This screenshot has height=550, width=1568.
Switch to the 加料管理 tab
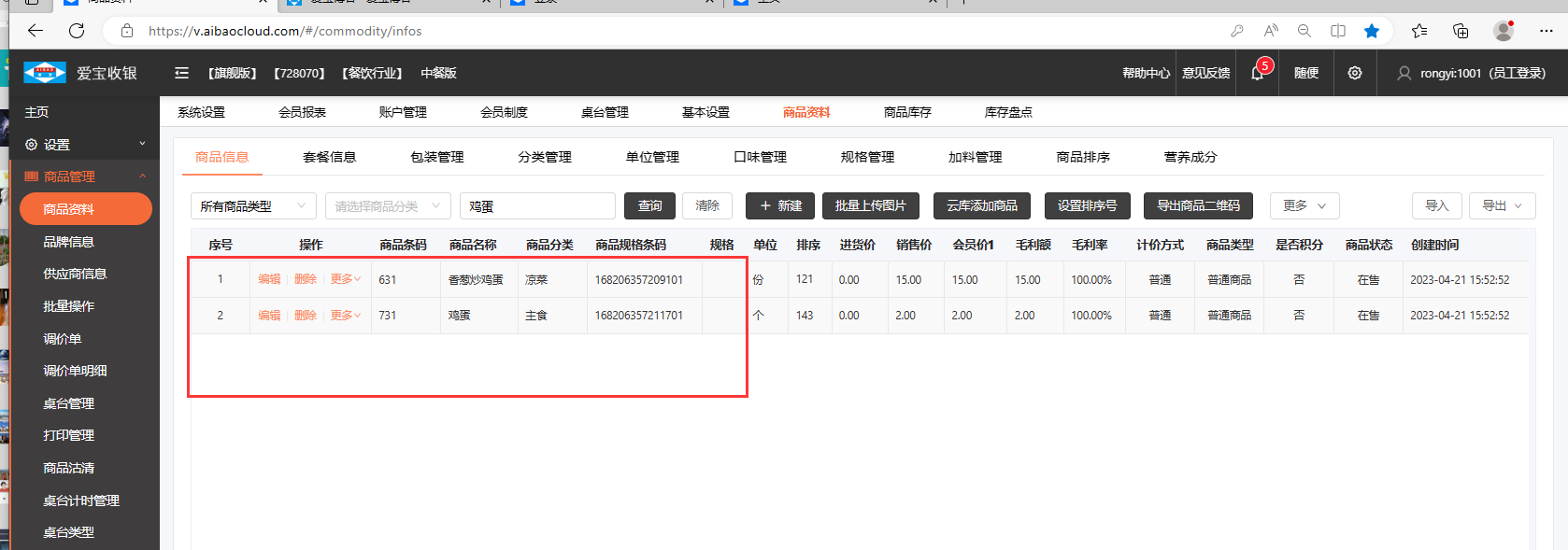pos(975,157)
